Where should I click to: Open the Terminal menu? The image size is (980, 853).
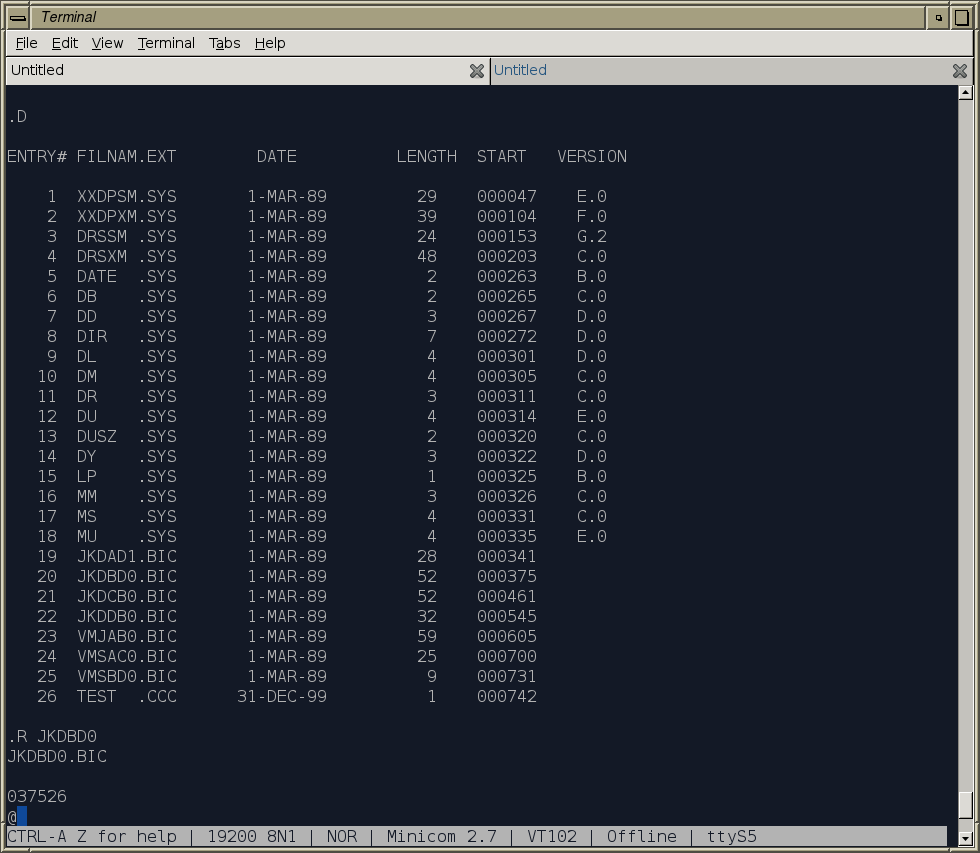click(166, 43)
